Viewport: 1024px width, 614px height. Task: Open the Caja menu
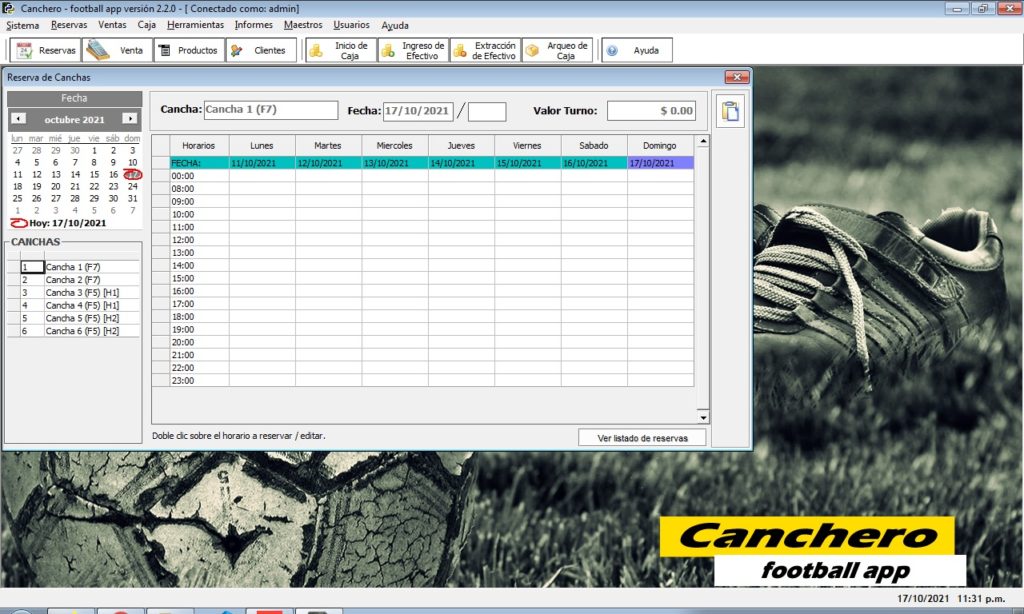tap(146, 25)
